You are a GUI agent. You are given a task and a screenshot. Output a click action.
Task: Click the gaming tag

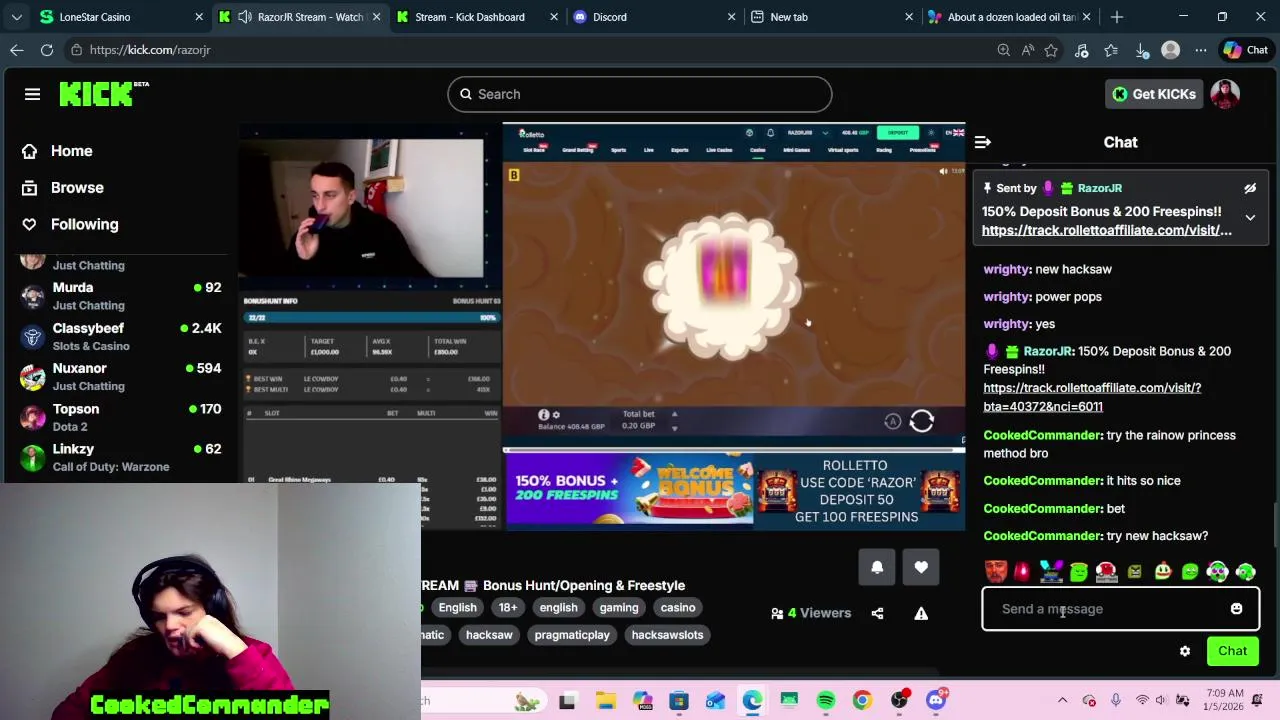tap(619, 608)
